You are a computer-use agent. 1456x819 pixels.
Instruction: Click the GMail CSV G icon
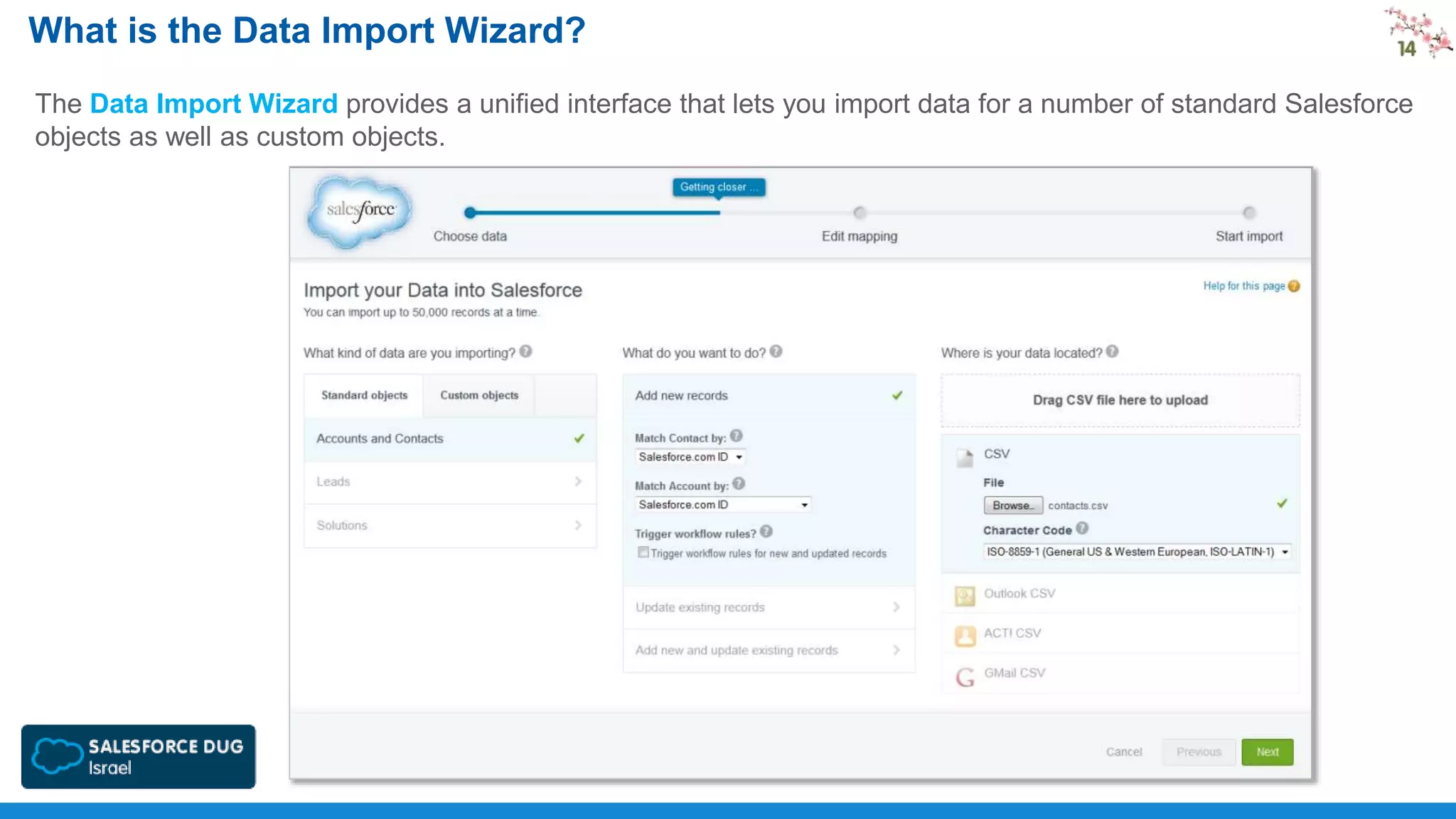(x=965, y=677)
